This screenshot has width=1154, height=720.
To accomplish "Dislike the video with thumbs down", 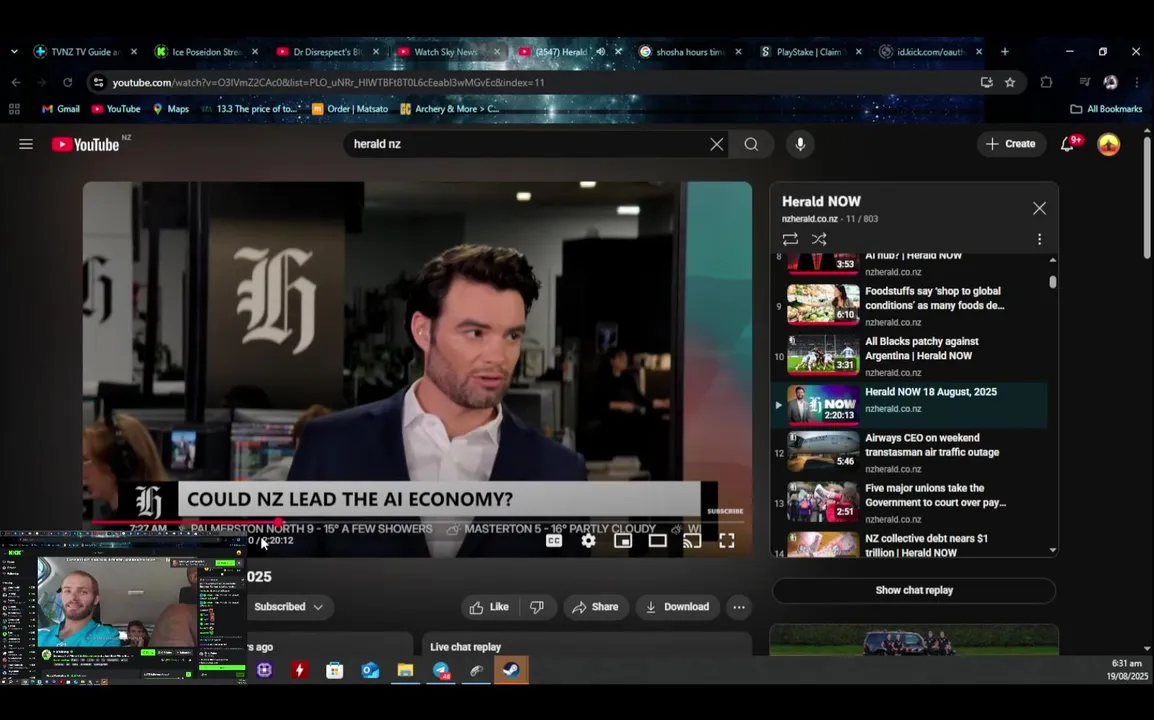I will point(537,607).
